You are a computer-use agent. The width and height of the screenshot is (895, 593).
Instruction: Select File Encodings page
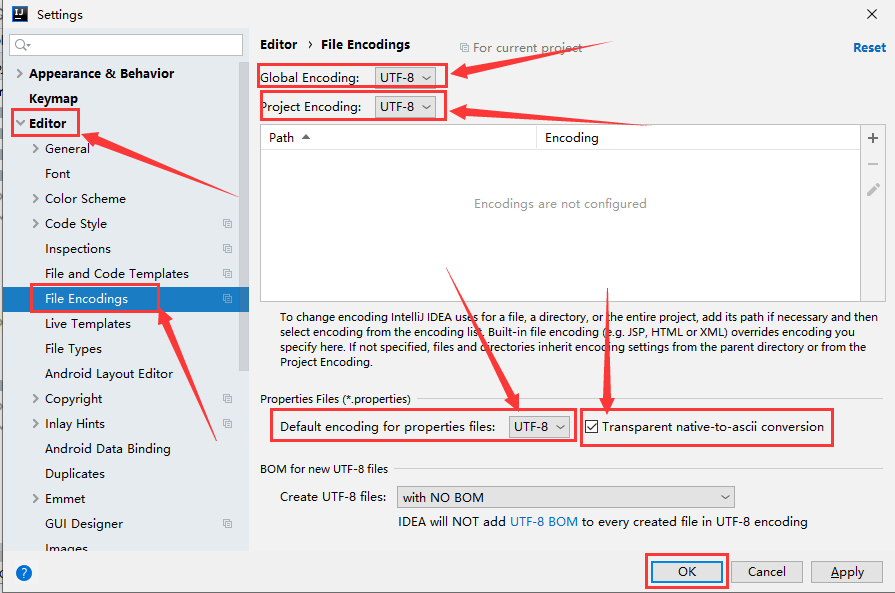86,298
